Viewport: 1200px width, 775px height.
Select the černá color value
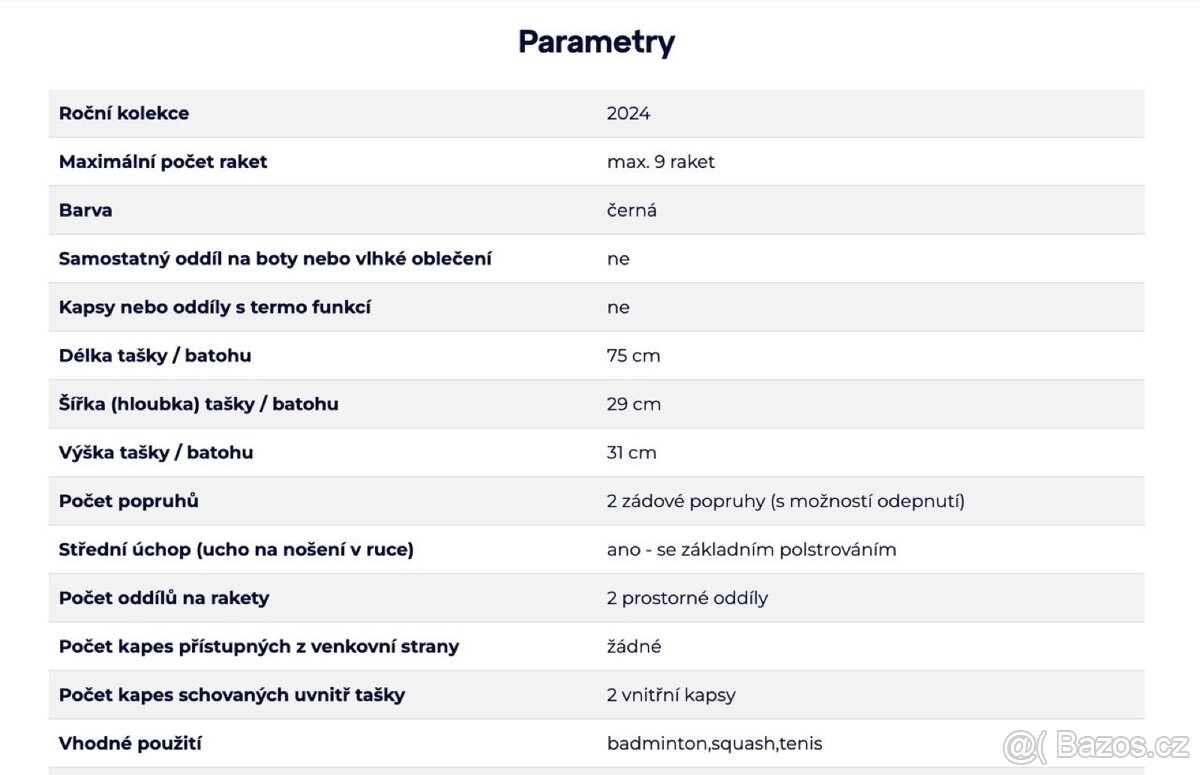pyautogui.click(x=631, y=210)
